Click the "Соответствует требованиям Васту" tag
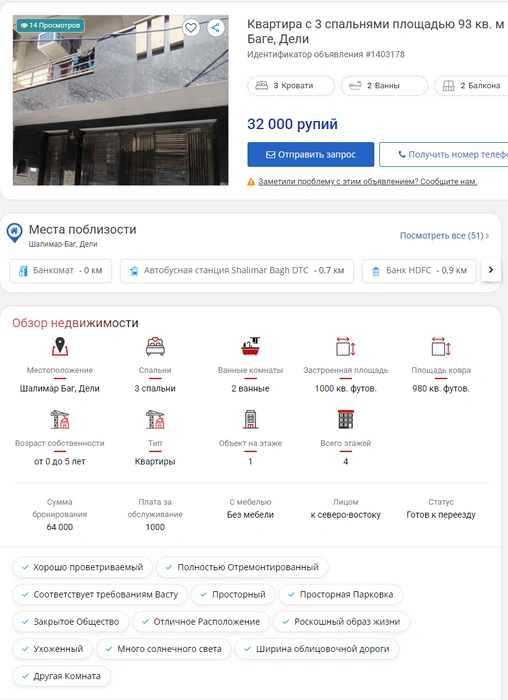The height and width of the screenshot is (700, 508). click(100, 595)
